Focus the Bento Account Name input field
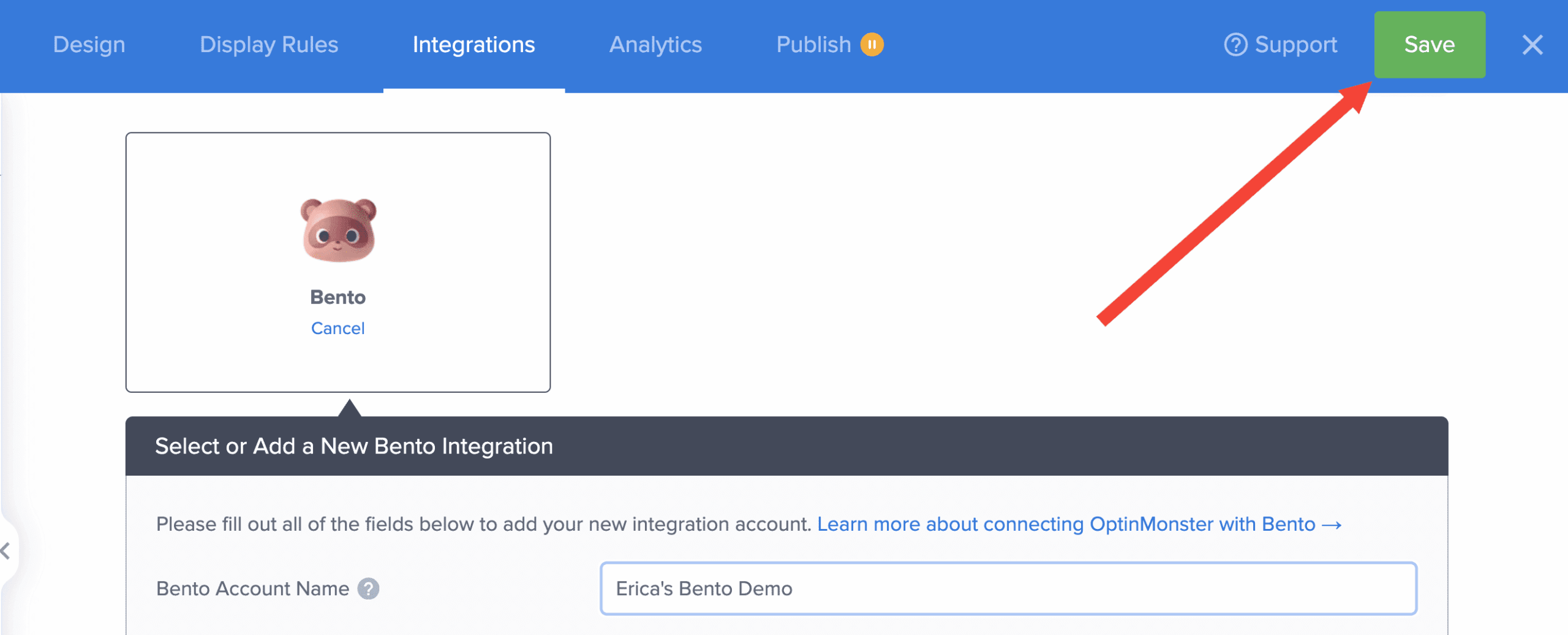The width and height of the screenshot is (1568, 635). pyautogui.click(x=1008, y=588)
